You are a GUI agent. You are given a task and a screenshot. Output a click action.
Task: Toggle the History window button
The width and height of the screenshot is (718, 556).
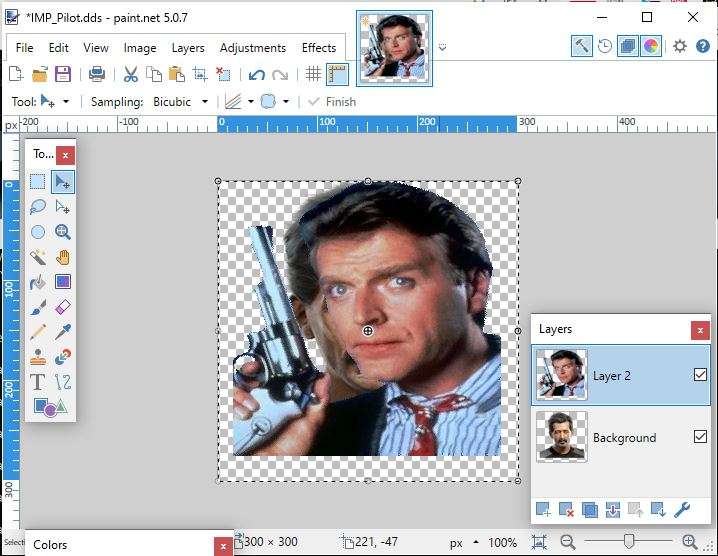(605, 46)
